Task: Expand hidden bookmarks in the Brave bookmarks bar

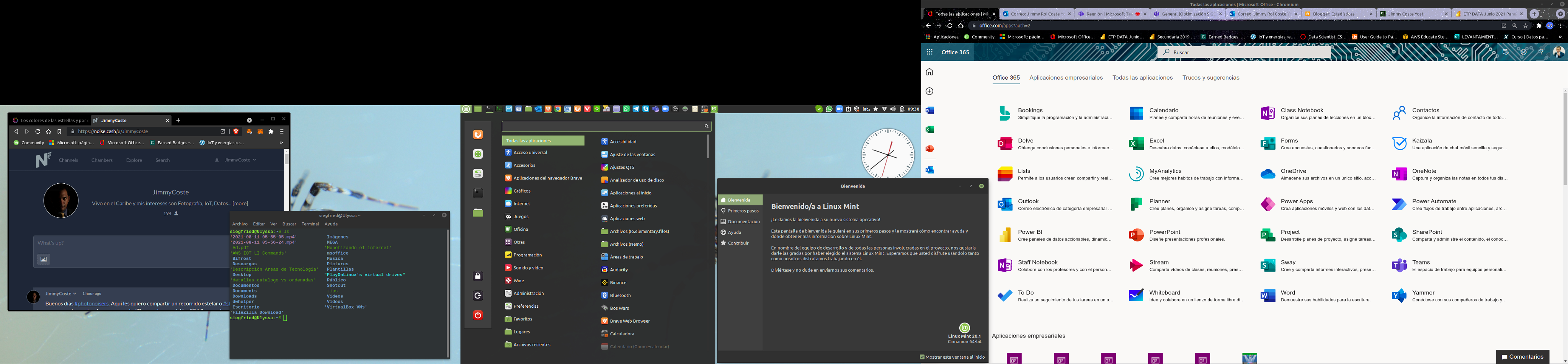Action: coord(281,143)
